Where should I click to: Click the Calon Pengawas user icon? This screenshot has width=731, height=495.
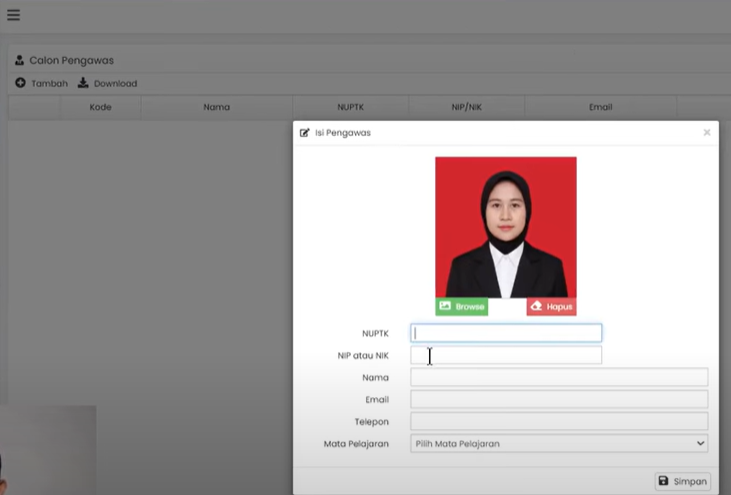tap(19, 60)
